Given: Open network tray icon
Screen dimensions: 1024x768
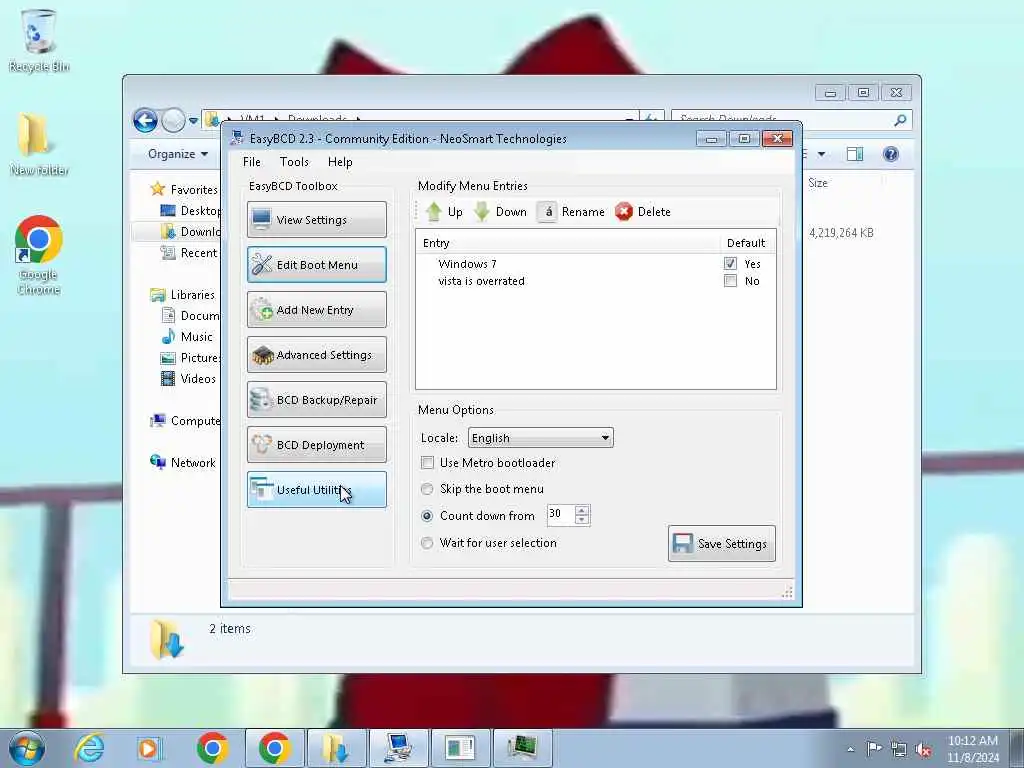Looking at the screenshot, I should coord(899,749).
